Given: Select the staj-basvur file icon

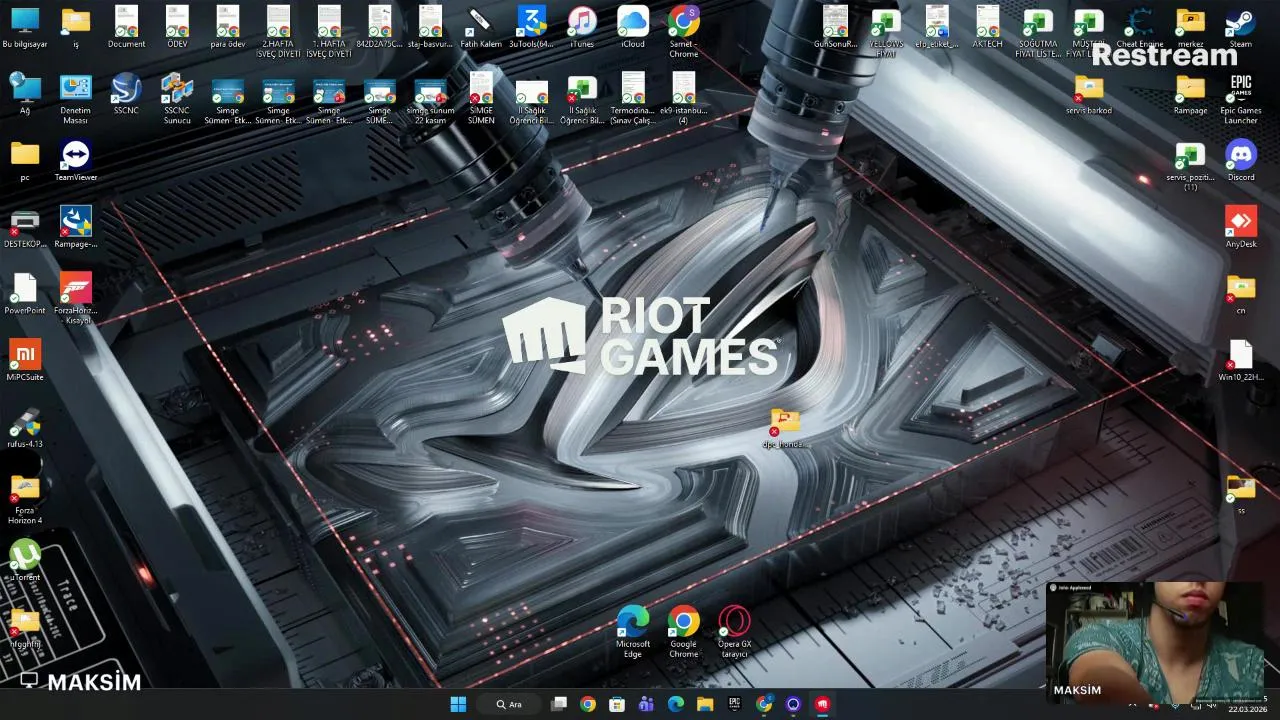Looking at the screenshot, I should coord(430,27).
